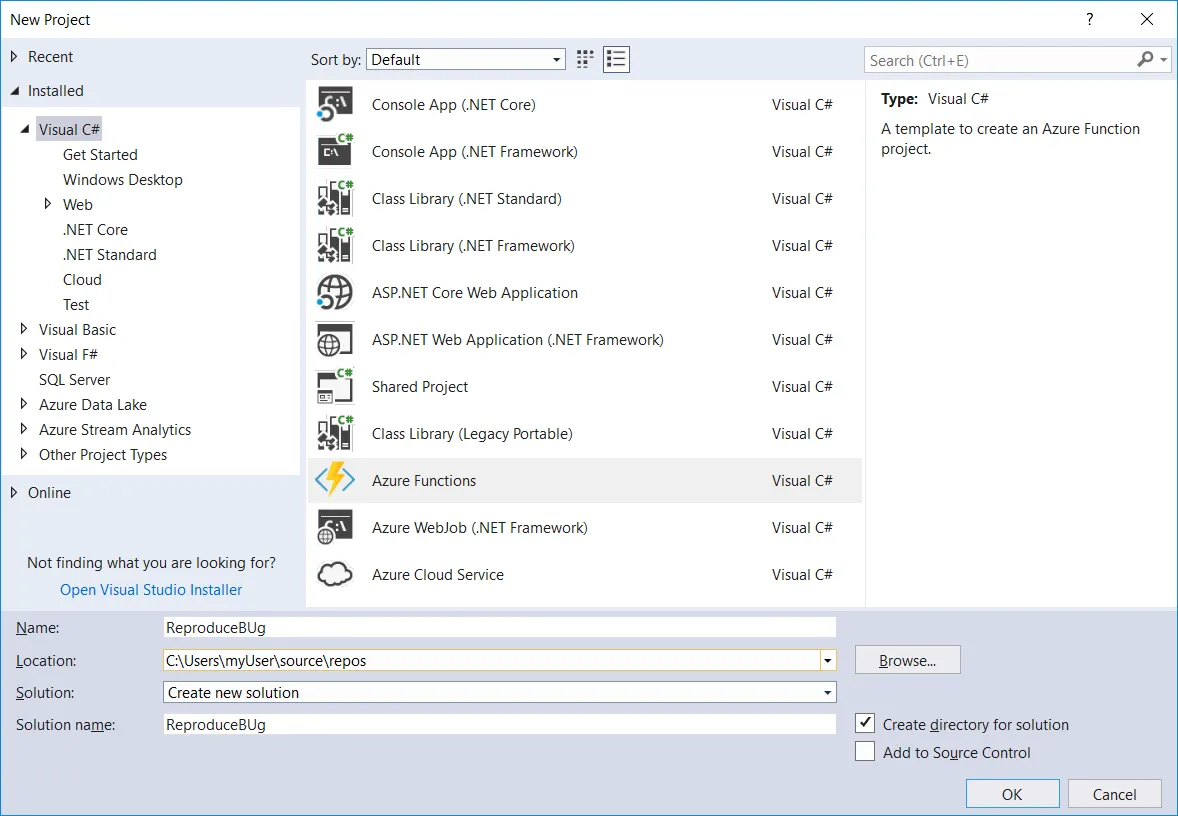Expand the Recent section

[x=14, y=56]
